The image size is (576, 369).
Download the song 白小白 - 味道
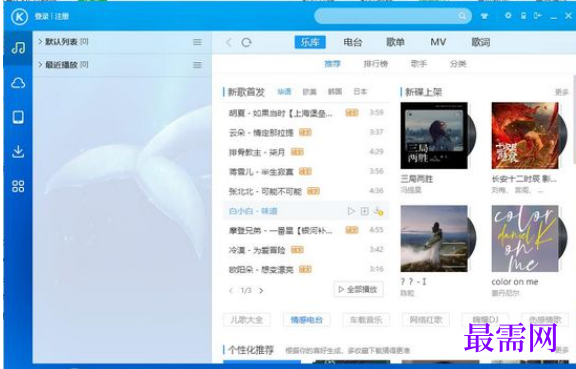378,211
